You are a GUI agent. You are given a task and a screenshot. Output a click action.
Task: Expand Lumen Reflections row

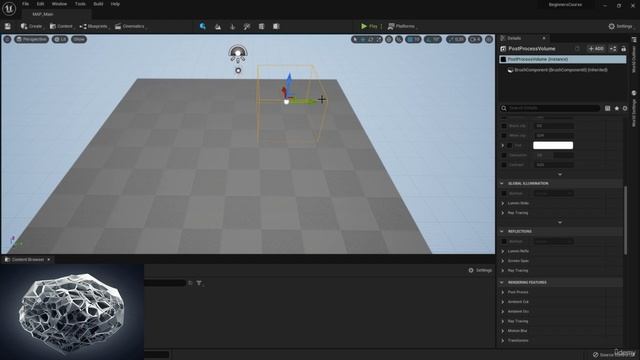click(x=503, y=251)
